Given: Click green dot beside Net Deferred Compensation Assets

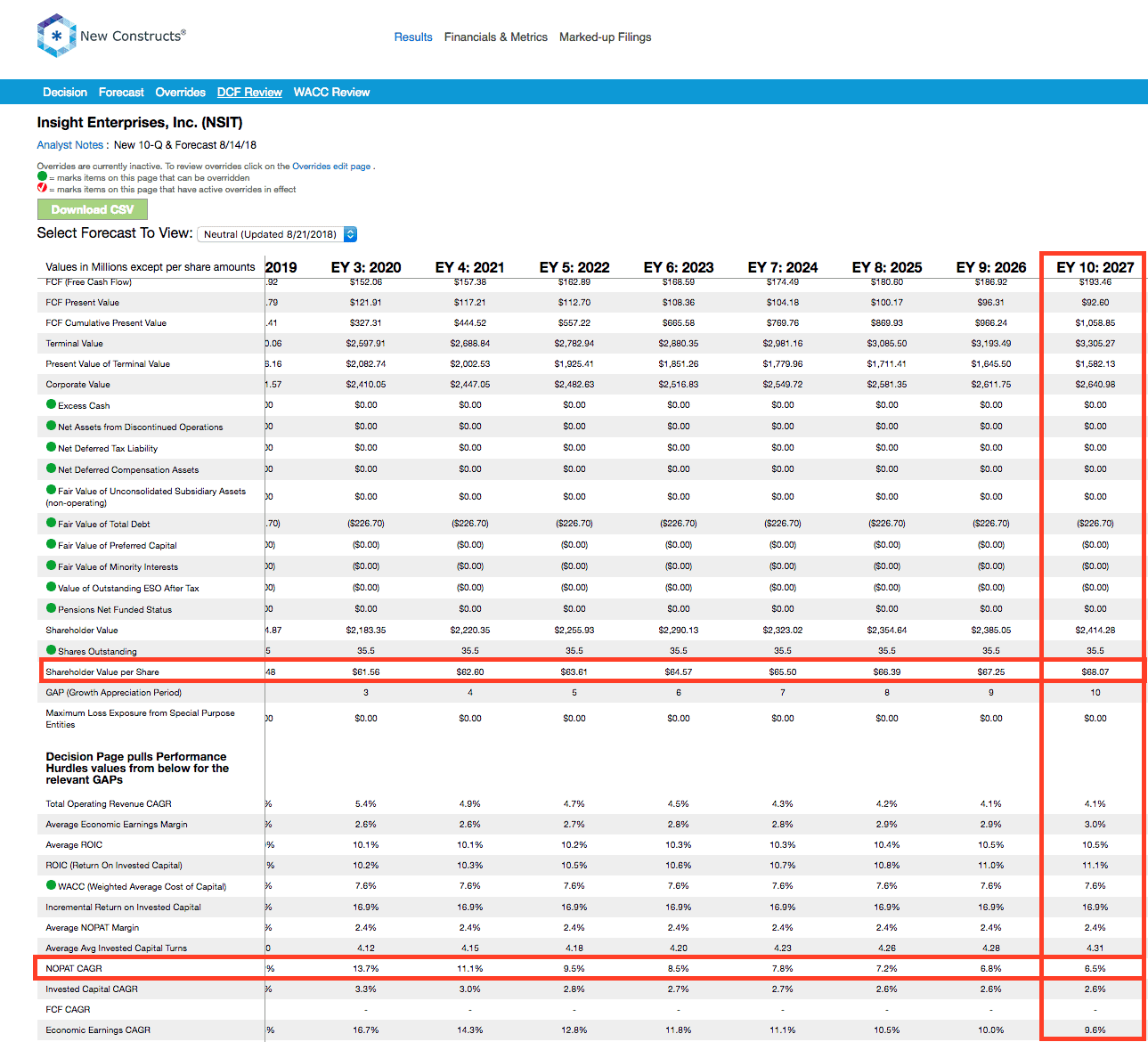Looking at the screenshot, I should click(x=51, y=468).
